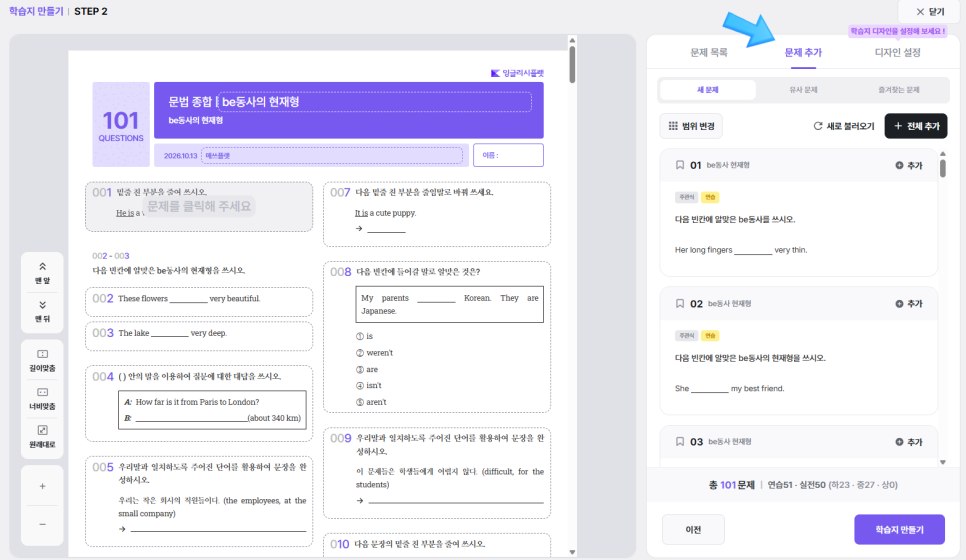
Task: Select question 010 at the bottom
Action: (437, 545)
